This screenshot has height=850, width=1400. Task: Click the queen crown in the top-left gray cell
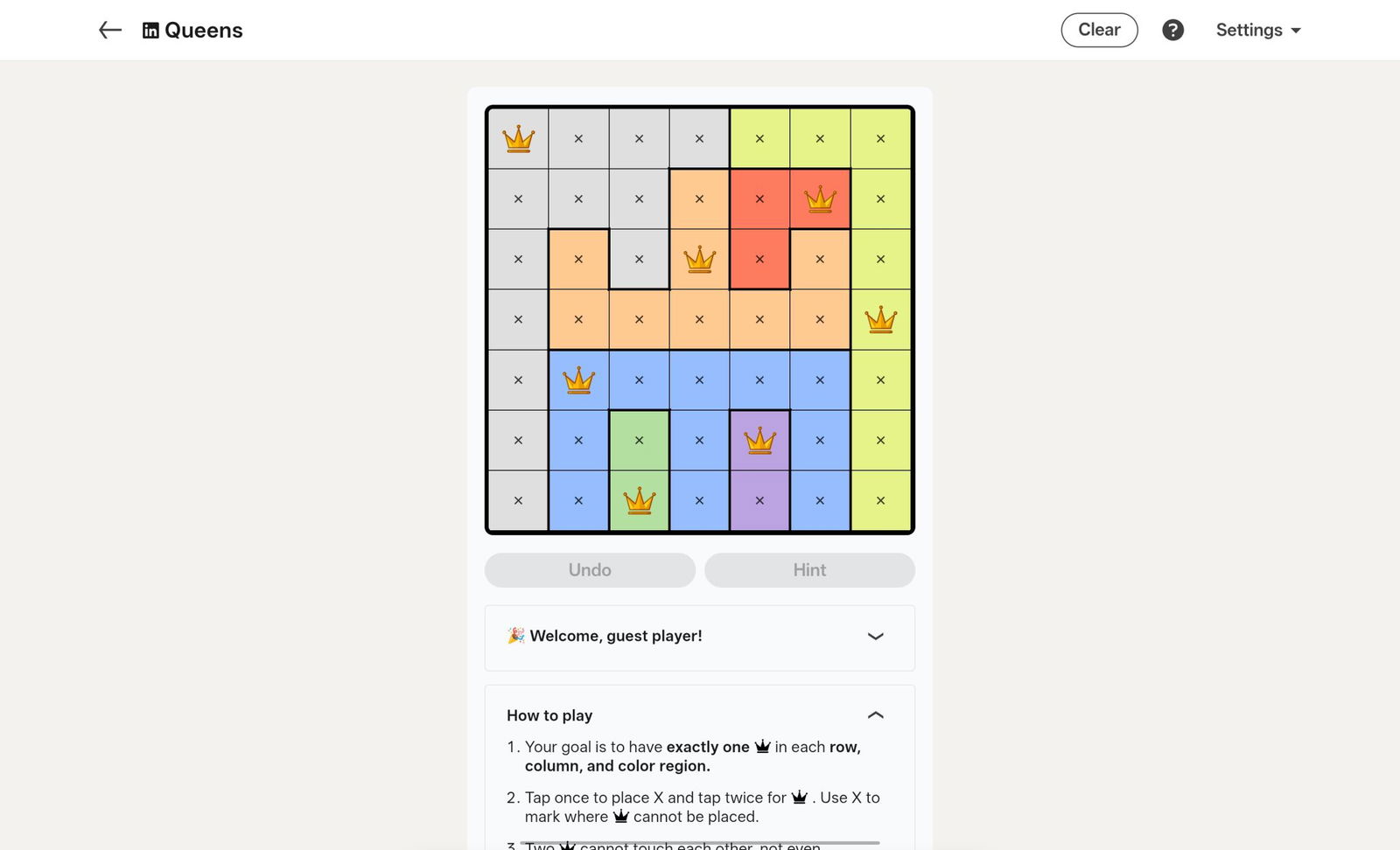pyautogui.click(x=518, y=137)
